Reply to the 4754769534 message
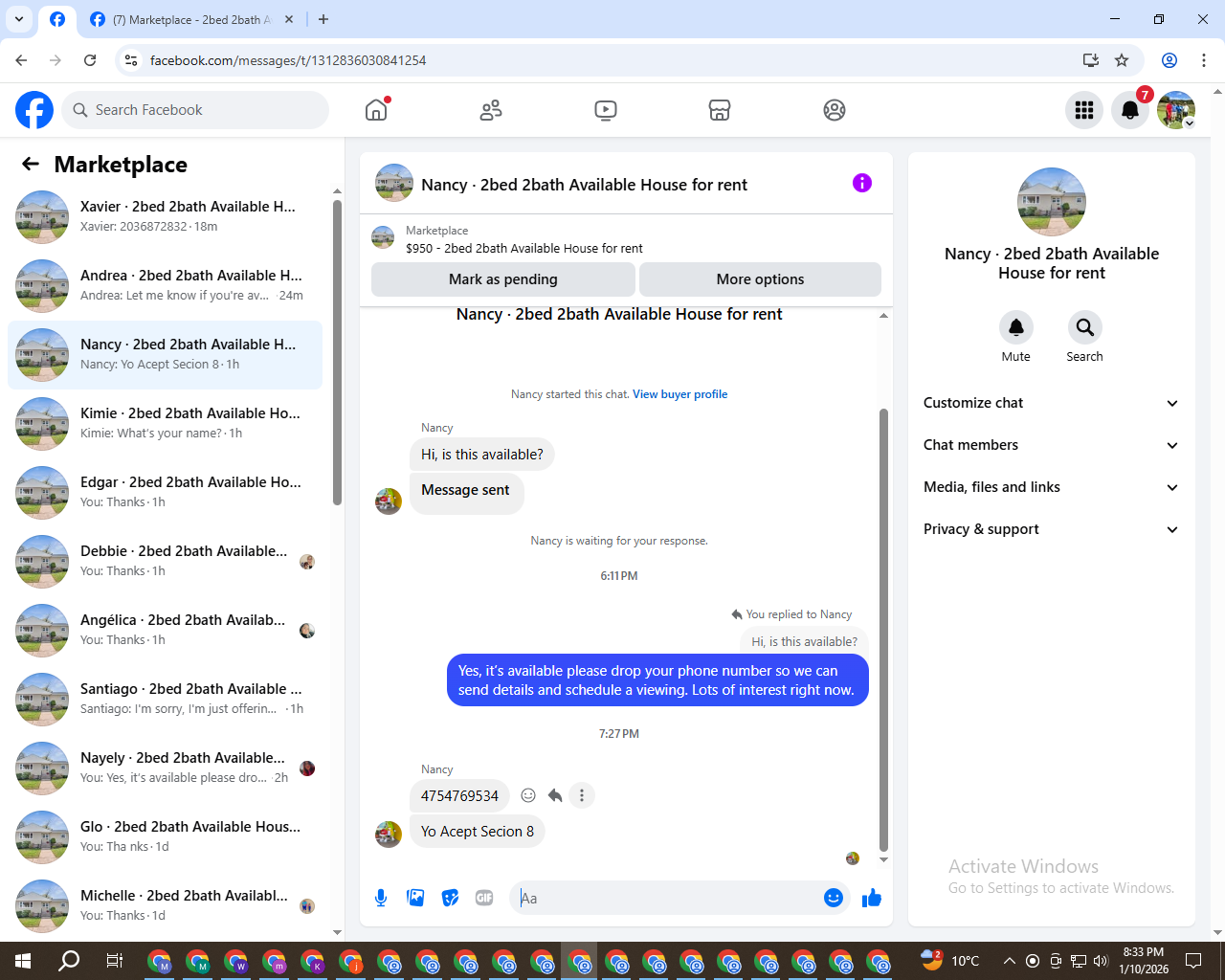1225x980 pixels. pos(555,795)
